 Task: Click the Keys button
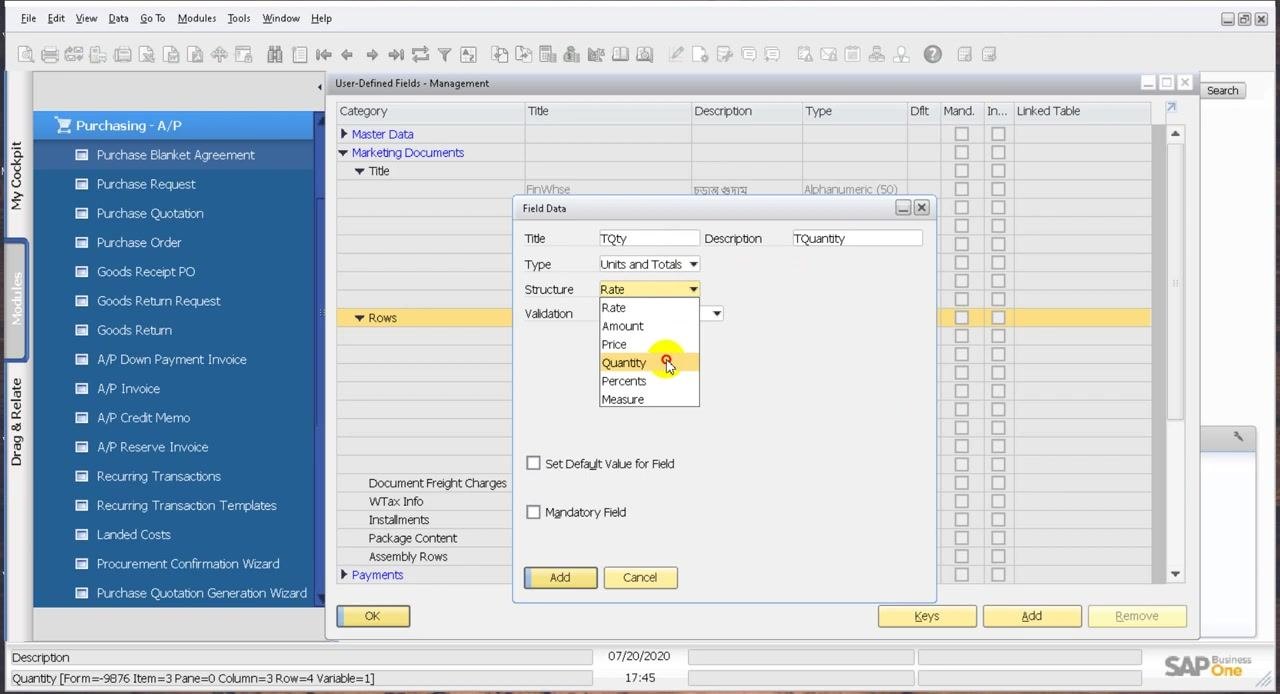(927, 616)
